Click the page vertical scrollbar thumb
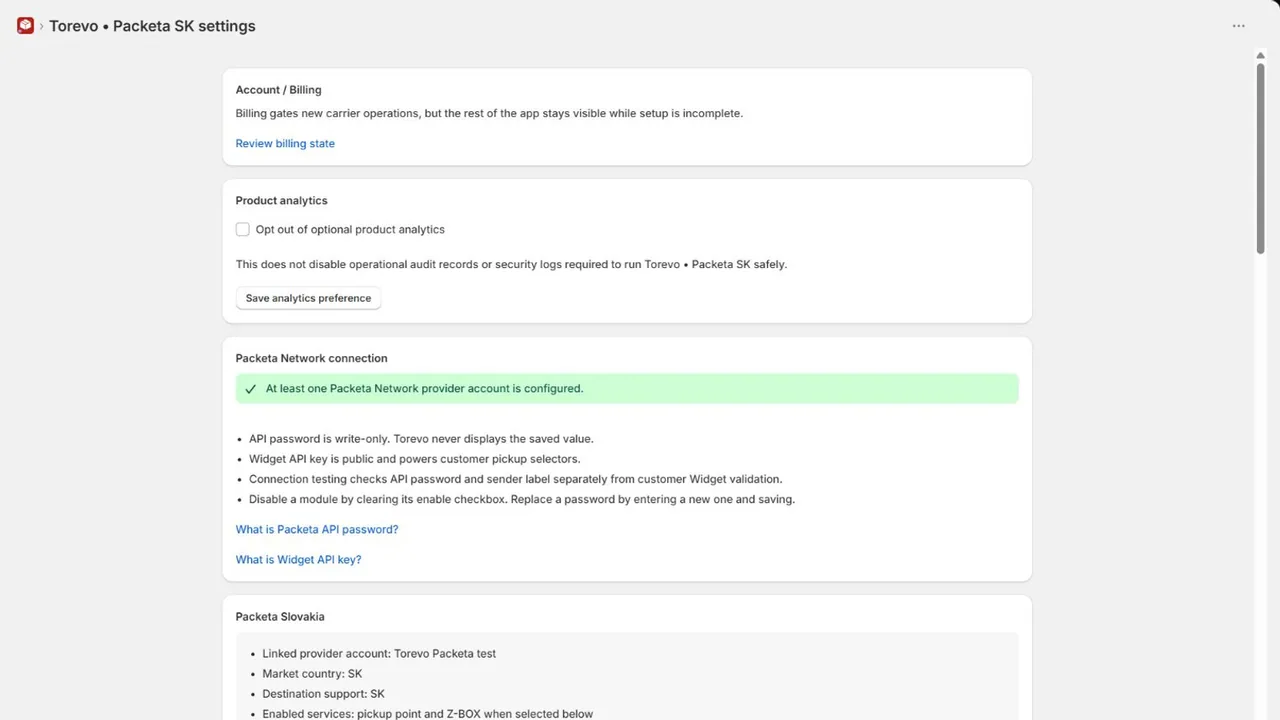1280x720 pixels. tap(1261, 159)
